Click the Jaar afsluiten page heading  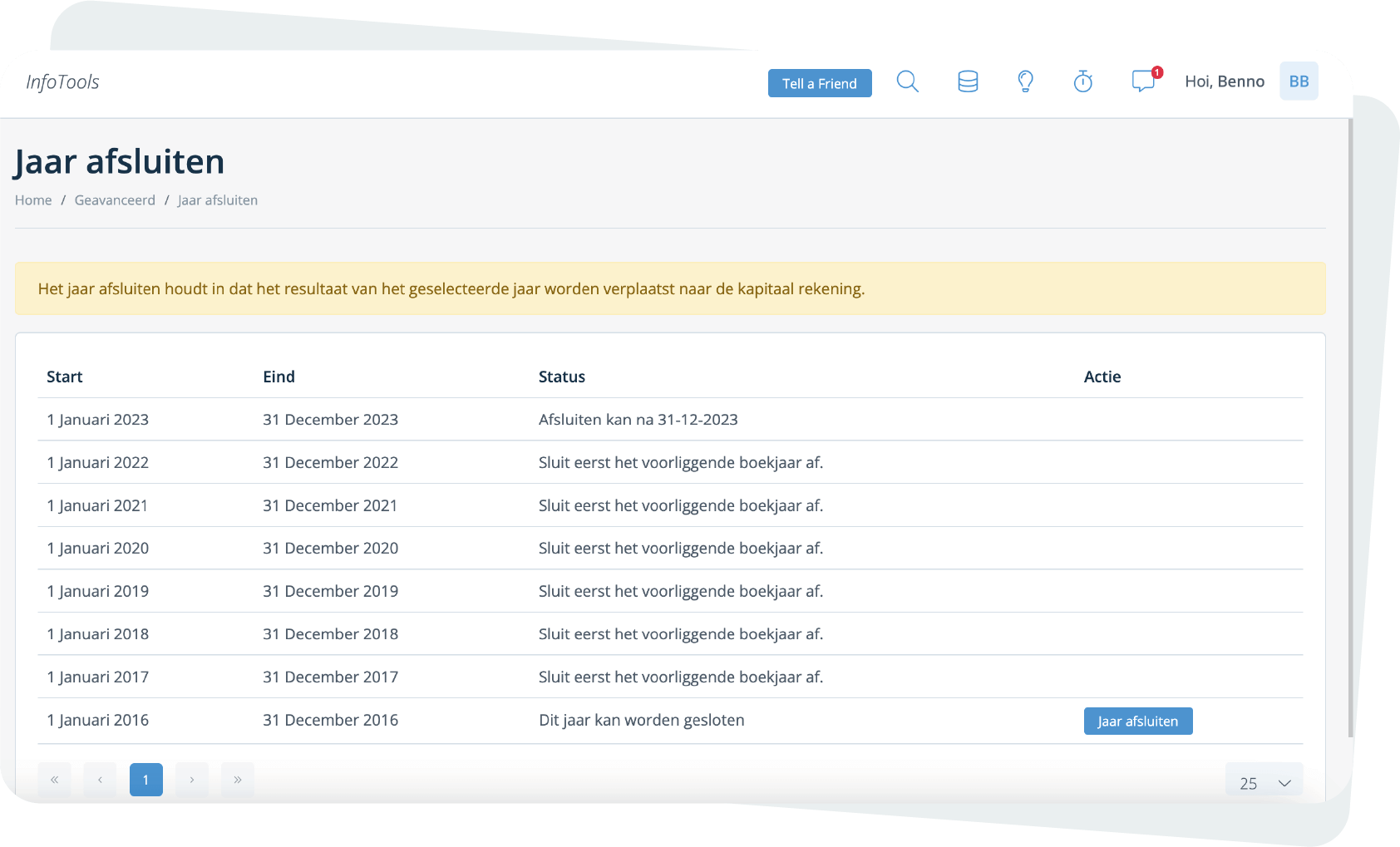[120, 161]
